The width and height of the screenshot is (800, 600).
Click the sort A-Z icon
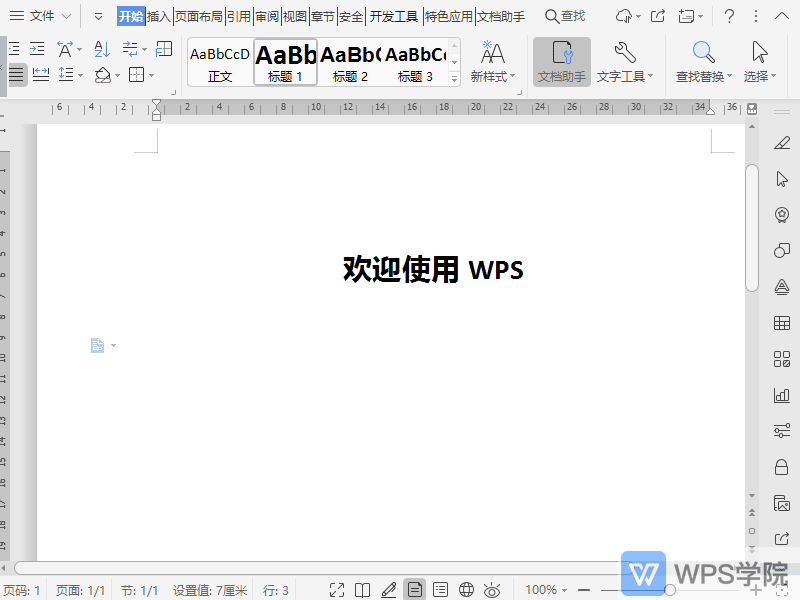click(102, 49)
